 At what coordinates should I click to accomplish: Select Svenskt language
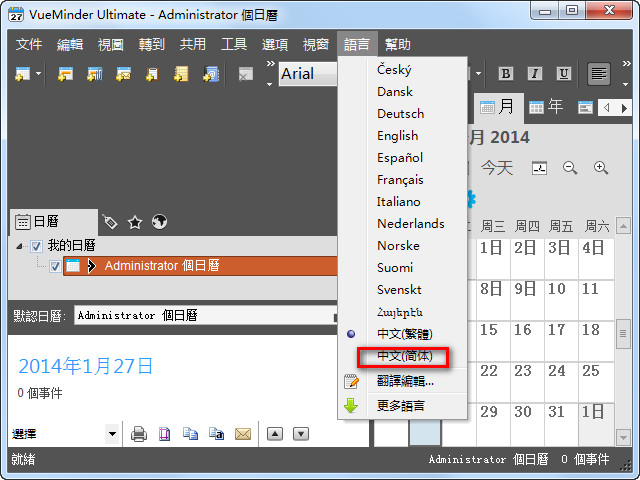(399, 290)
